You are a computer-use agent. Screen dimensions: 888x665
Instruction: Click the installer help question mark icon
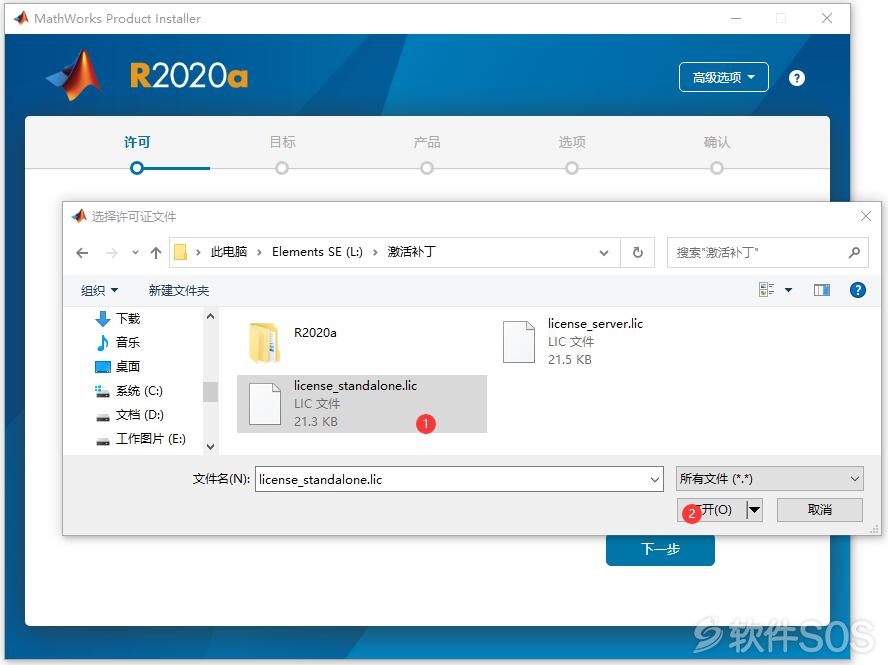click(796, 78)
